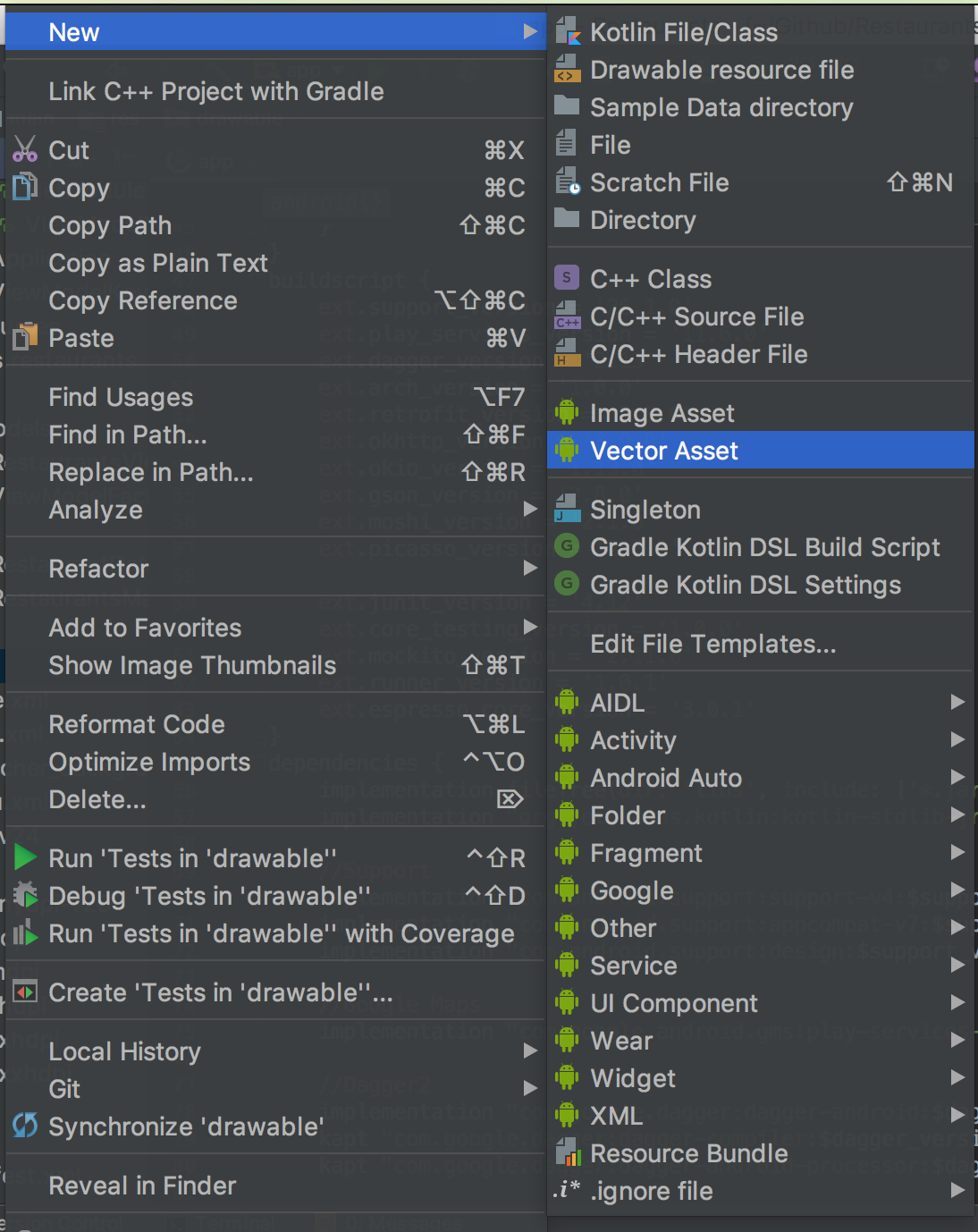
Task: Click the green Run triangle icon
Action: coord(25,857)
